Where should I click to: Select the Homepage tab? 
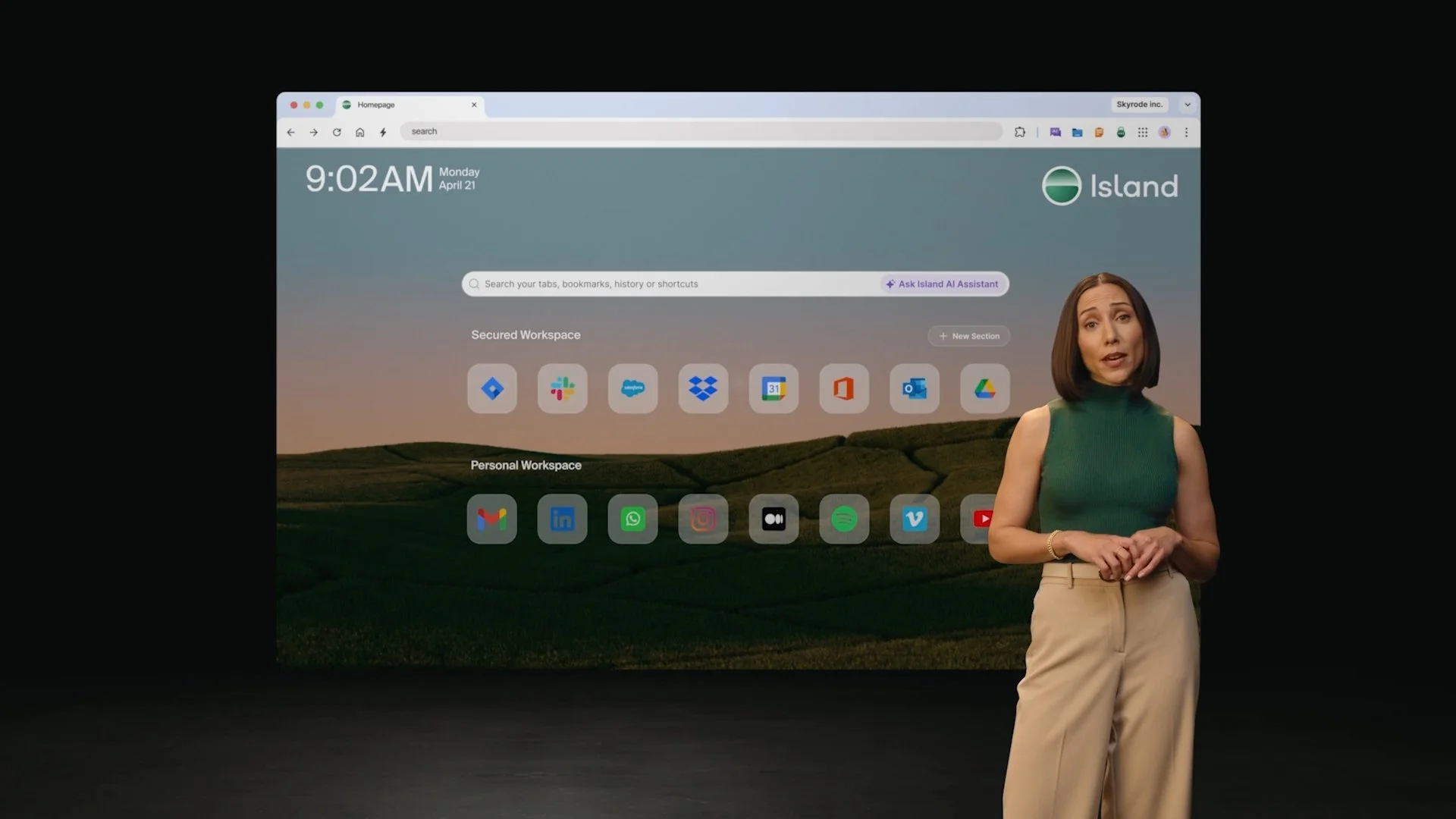(409, 105)
